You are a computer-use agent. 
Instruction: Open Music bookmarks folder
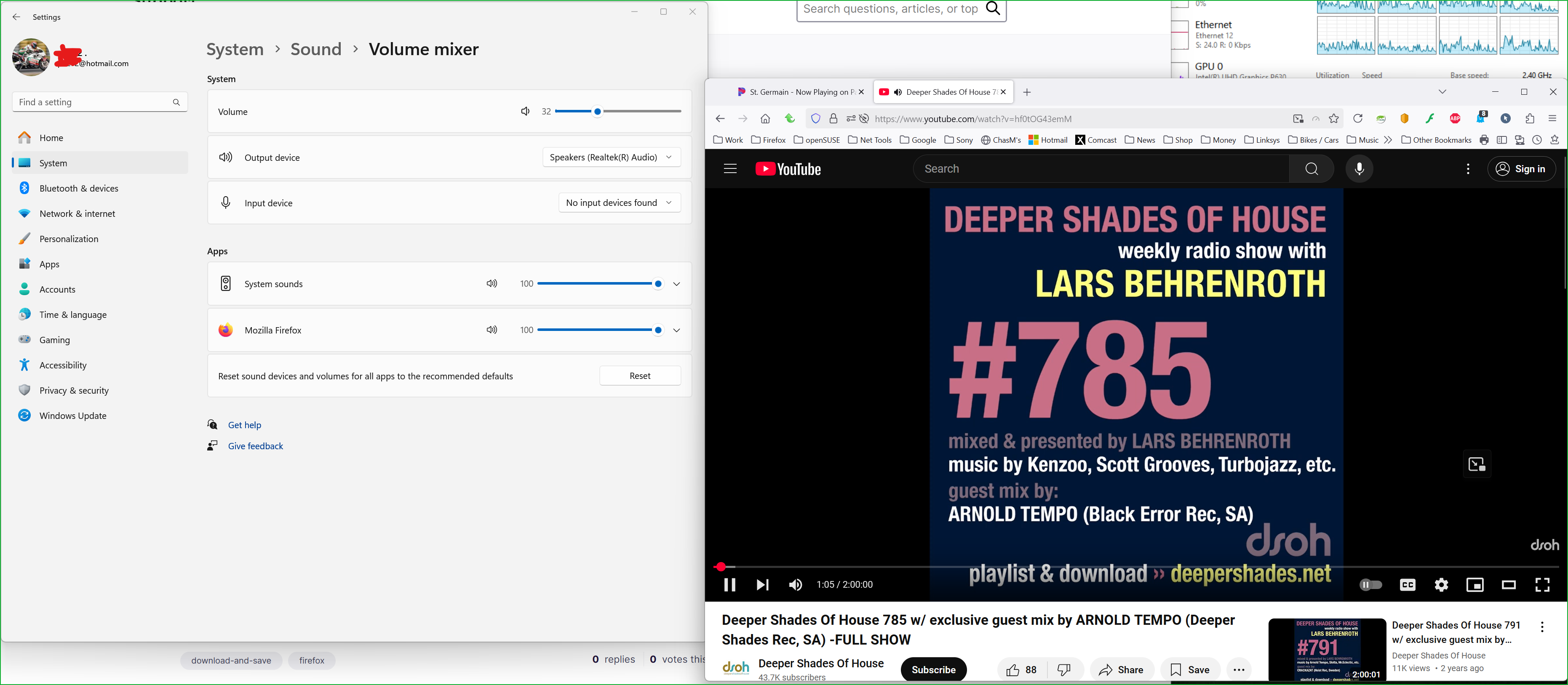click(1362, 140)
